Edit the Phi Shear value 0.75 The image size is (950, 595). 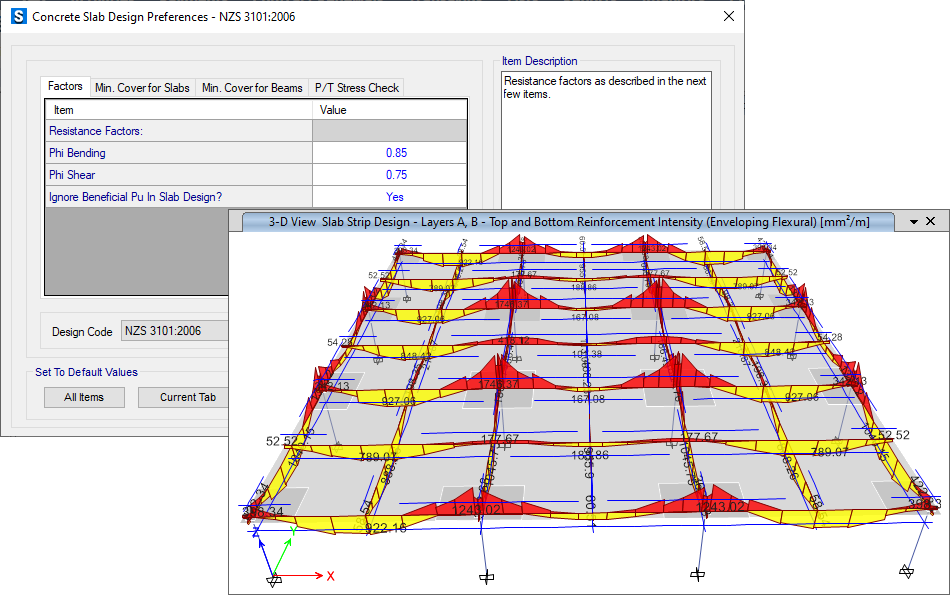pyautogui.click(x=395, y=175)
